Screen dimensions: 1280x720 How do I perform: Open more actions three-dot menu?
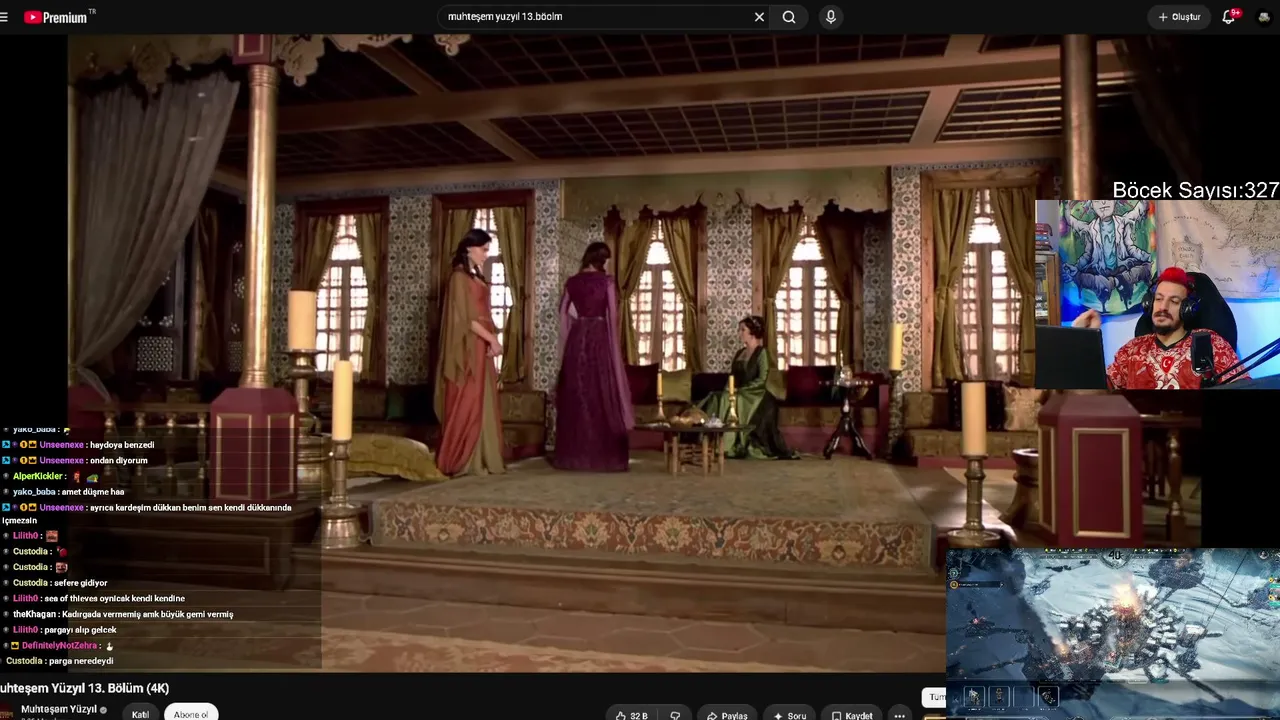[900, 715]
